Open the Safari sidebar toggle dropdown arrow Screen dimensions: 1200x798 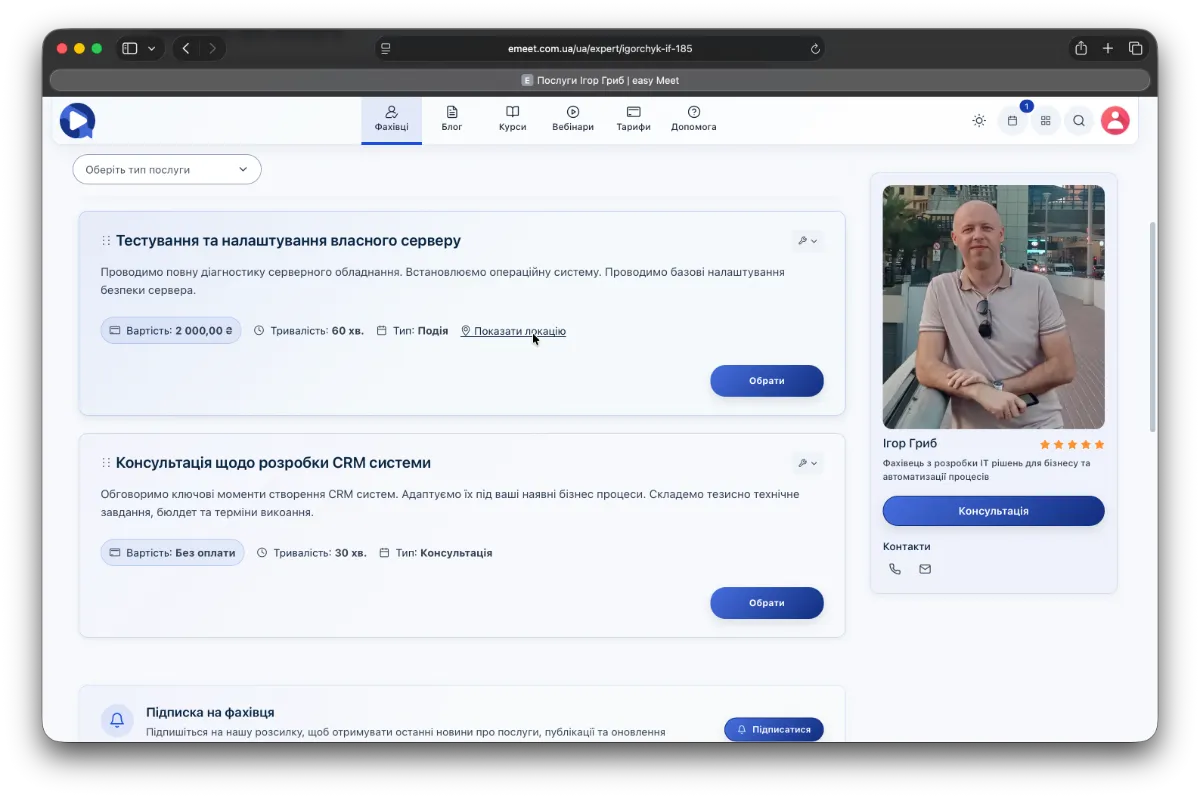(x=152, y=48)
